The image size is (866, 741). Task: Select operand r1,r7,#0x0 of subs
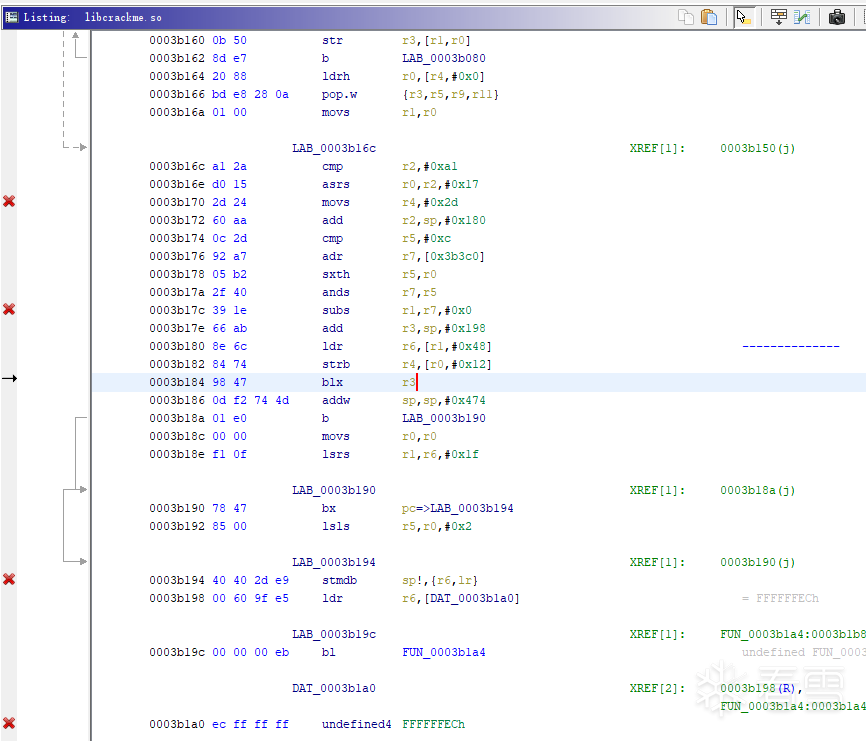tap(436, 311)
